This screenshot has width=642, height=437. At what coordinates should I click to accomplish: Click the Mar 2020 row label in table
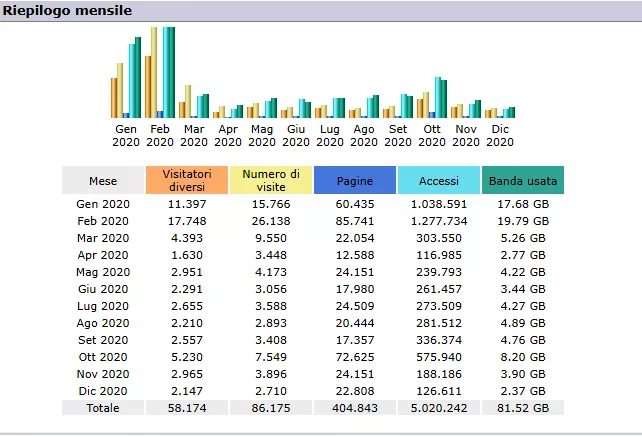pos(103,237)
